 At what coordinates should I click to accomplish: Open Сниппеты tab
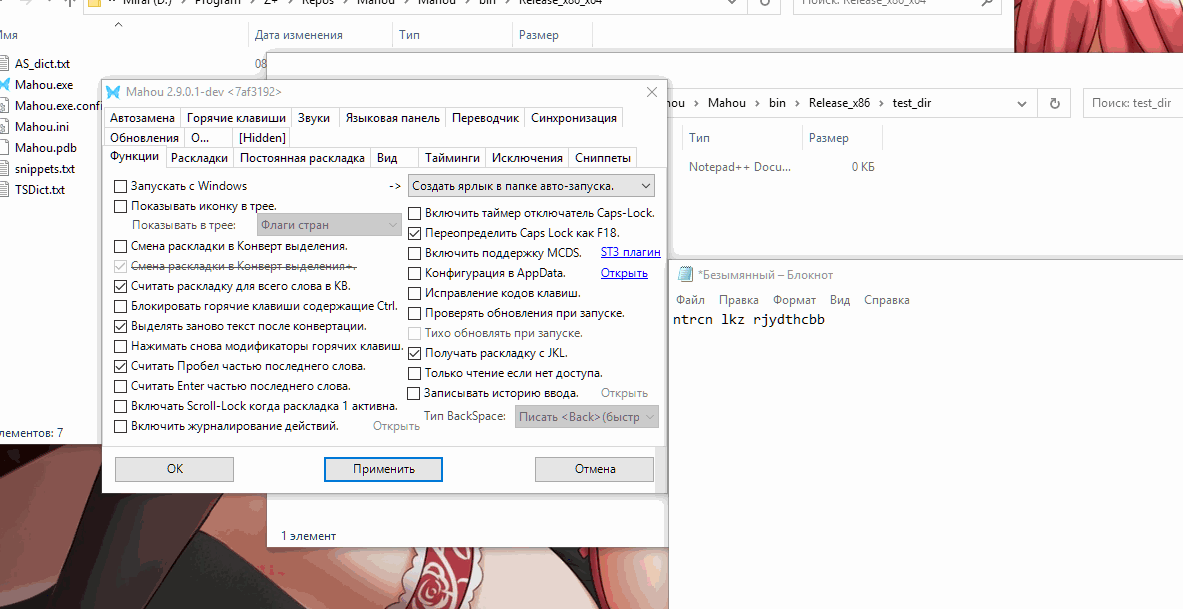click(603, 158)
